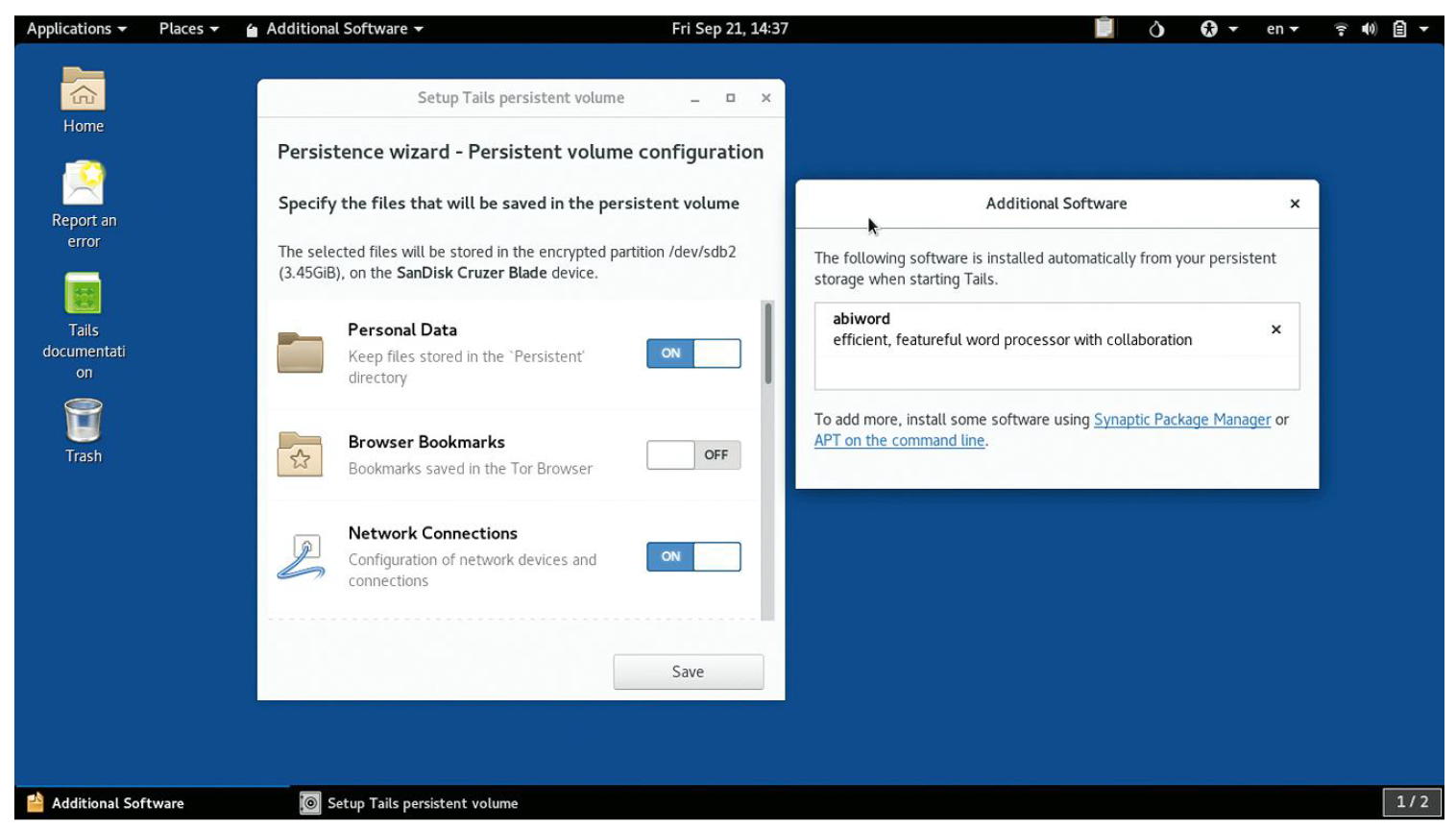
Task: Open the Home desktop icon
Action: pos(83,90)
